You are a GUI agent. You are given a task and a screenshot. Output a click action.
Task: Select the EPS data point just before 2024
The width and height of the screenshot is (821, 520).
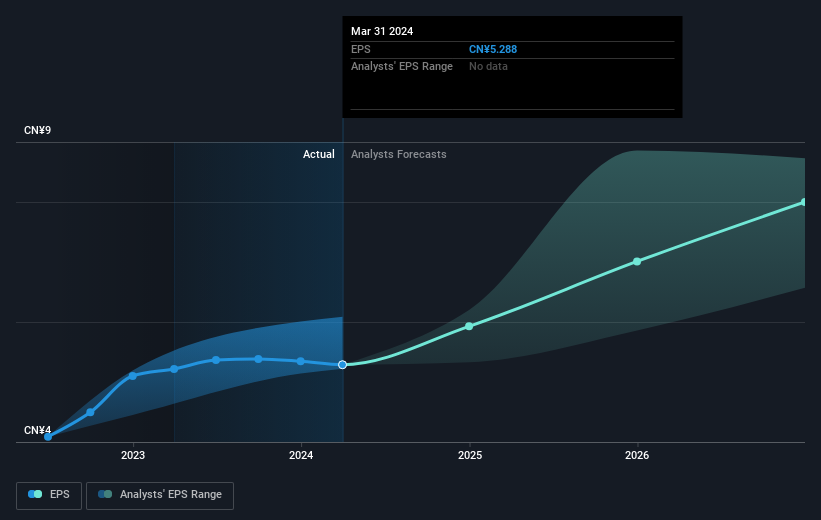click(x=258, y=359)
